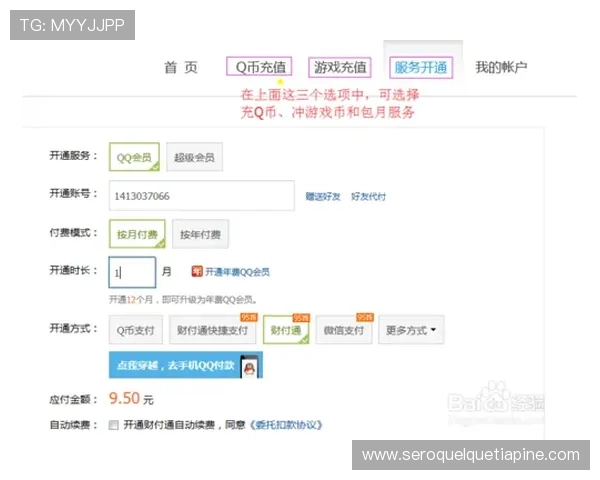Select the 服务开通 tab
This screenshot has height=480, width=600.
[421, 68]
